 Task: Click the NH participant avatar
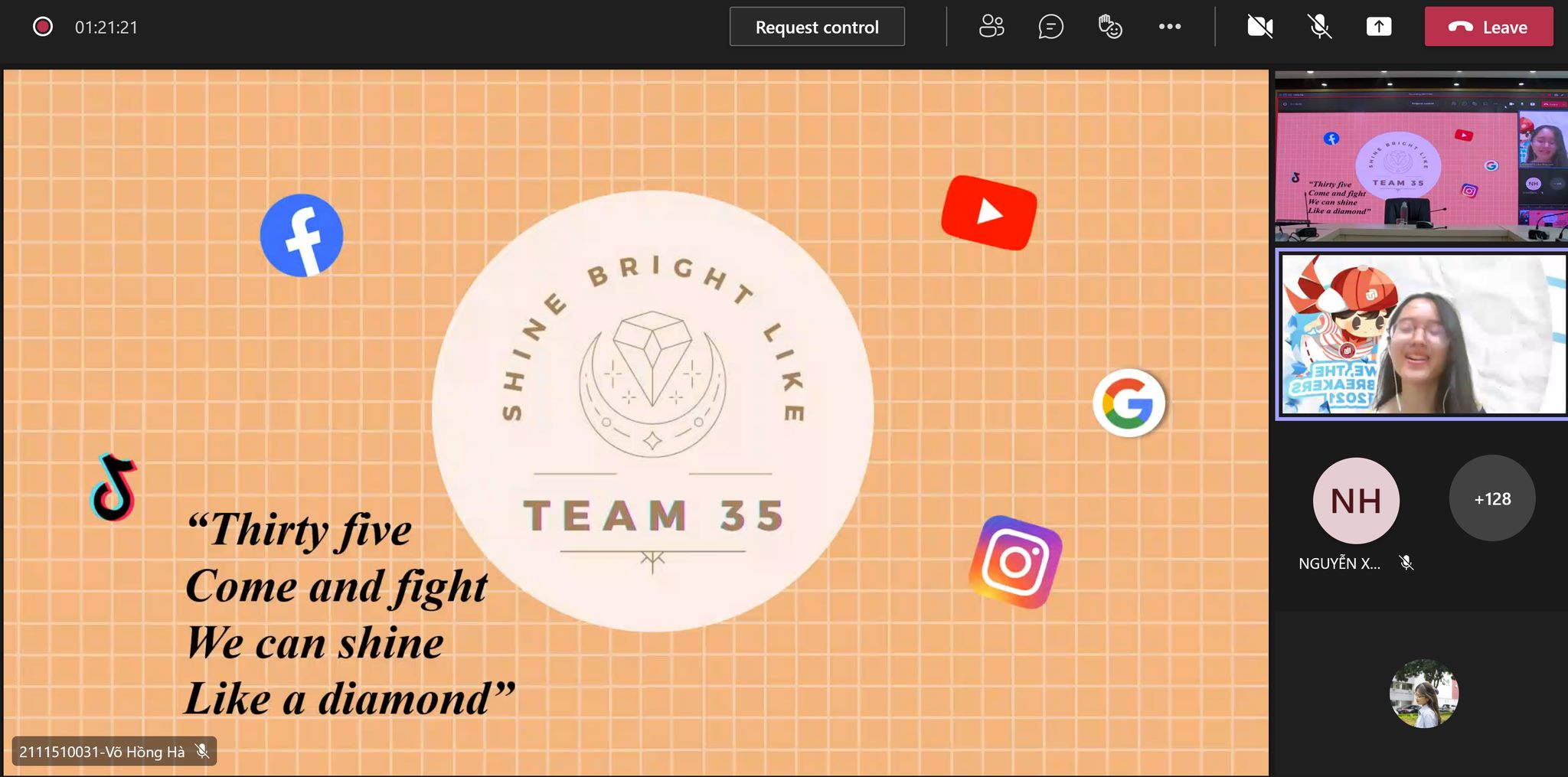click(x=1356, y=501)
